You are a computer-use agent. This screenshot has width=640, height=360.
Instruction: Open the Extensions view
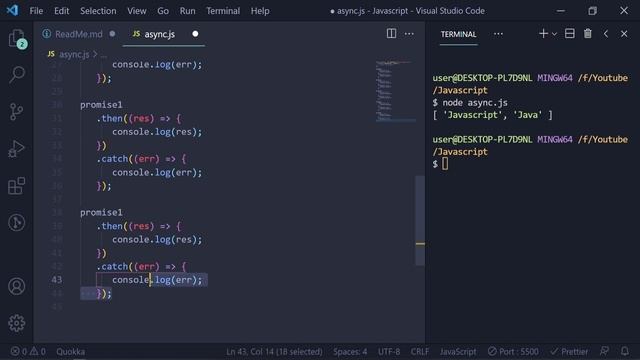[x=17, y=186]
